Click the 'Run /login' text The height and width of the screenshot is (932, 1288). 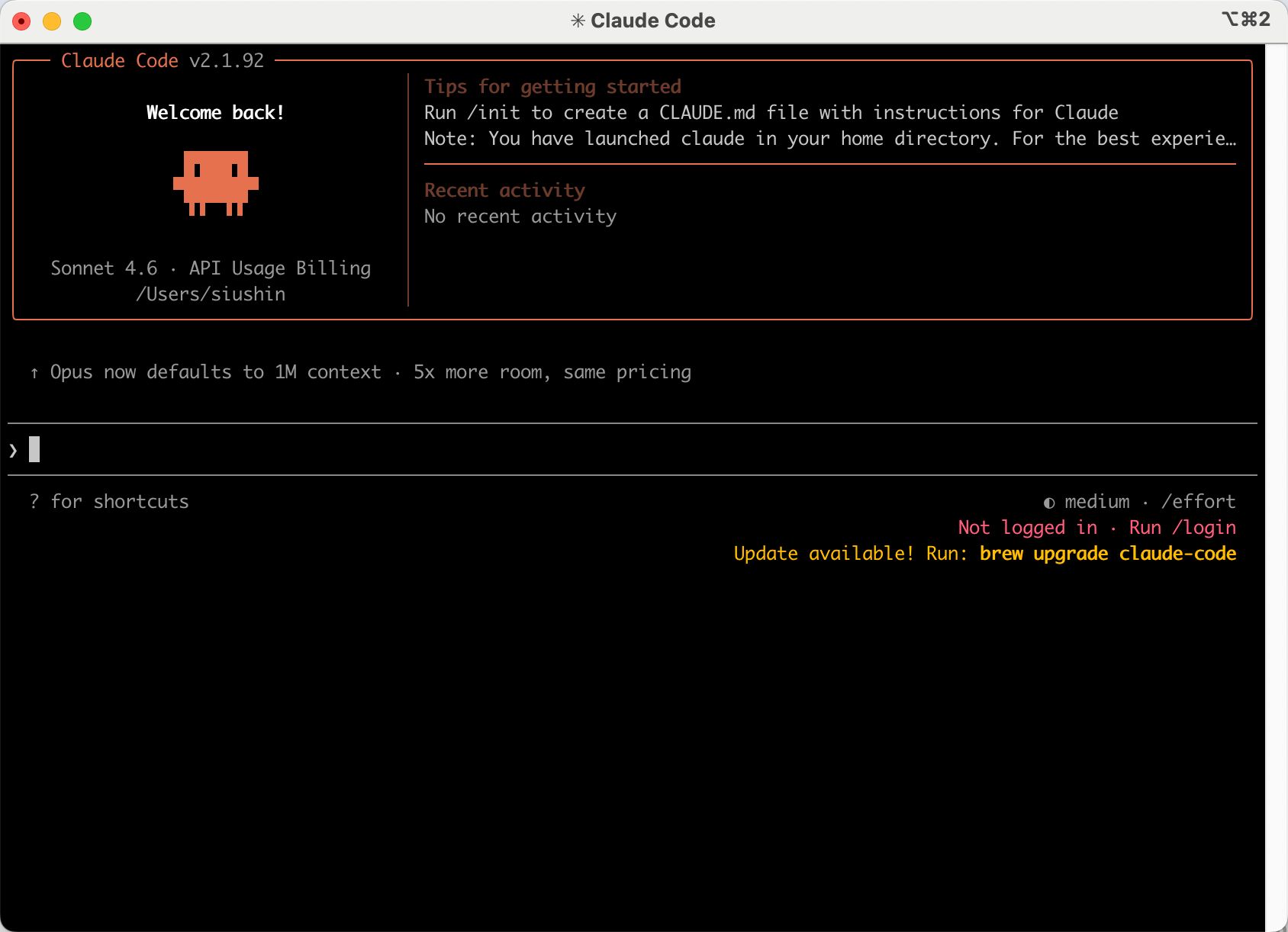(1183, 528)
